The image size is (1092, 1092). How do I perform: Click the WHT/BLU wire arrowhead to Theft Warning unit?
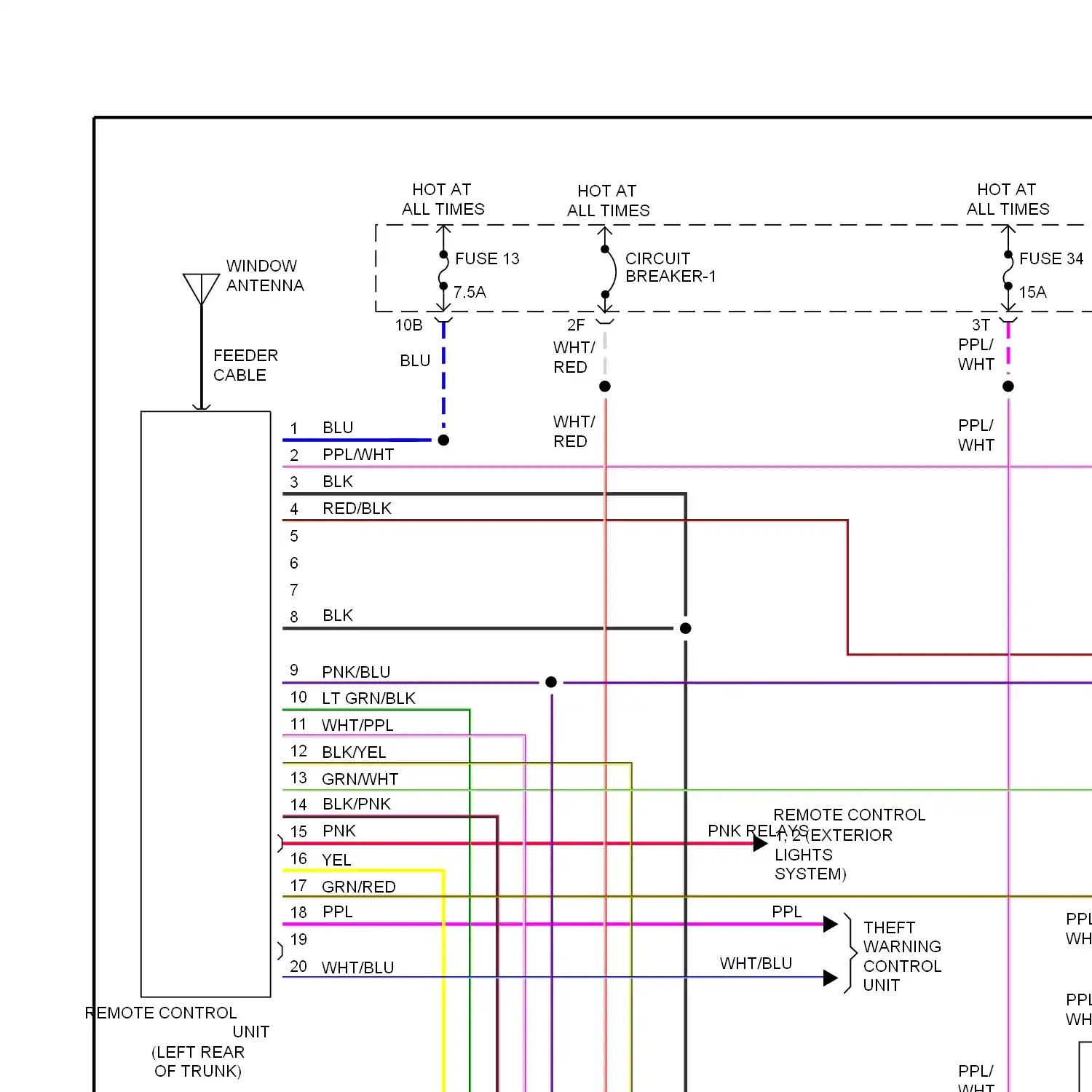(831, 978)
